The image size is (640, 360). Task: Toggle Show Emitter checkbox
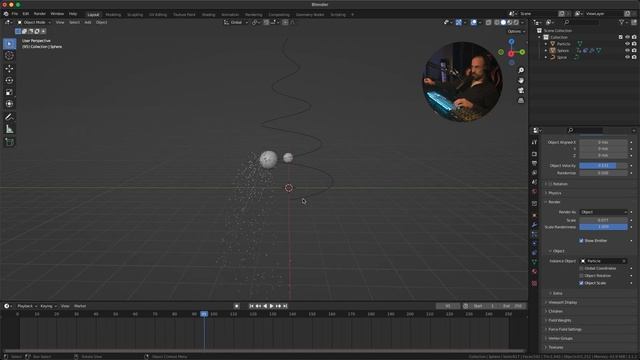pyautogui.click(x=581, y=241)
